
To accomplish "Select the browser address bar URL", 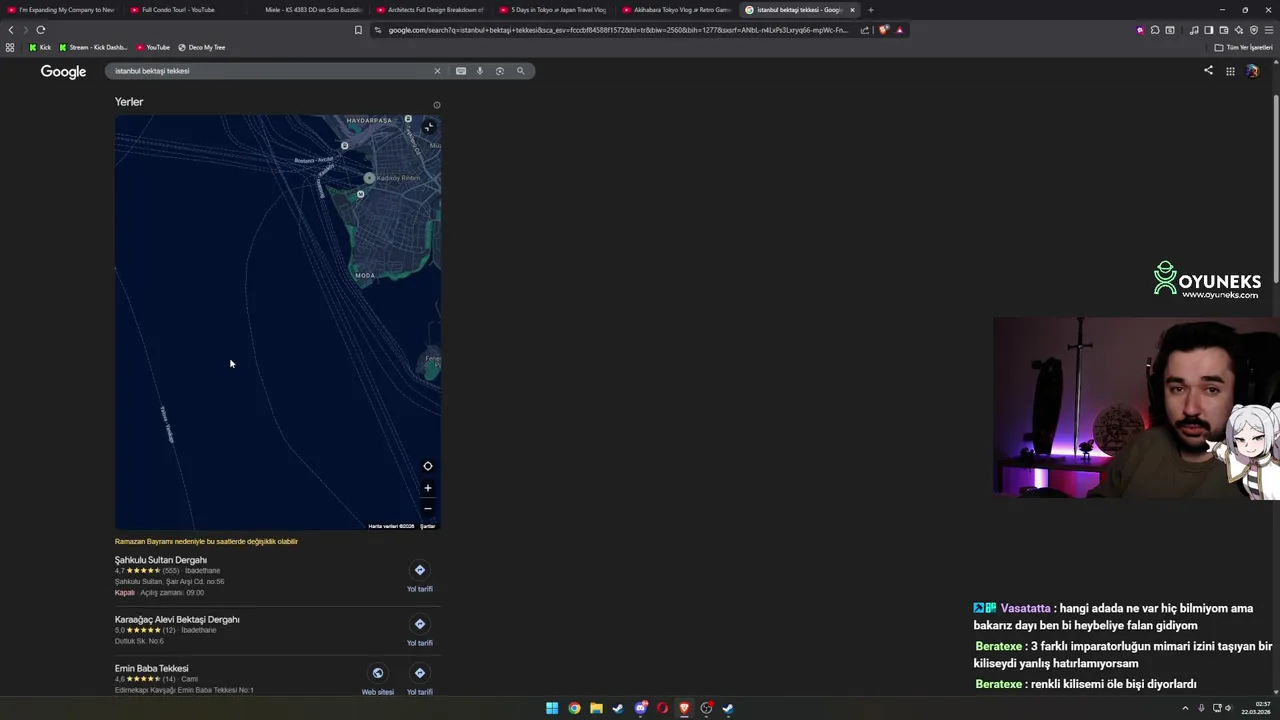I will pos(617,30).
